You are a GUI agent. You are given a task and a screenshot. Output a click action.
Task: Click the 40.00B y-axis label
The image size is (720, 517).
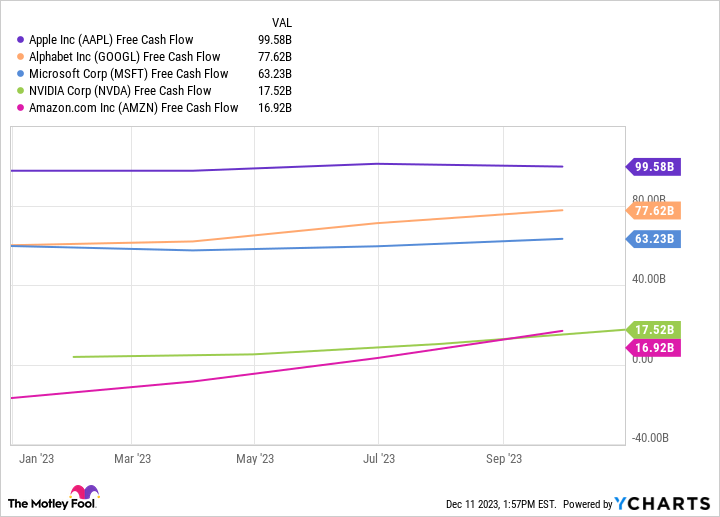[648, 279]
